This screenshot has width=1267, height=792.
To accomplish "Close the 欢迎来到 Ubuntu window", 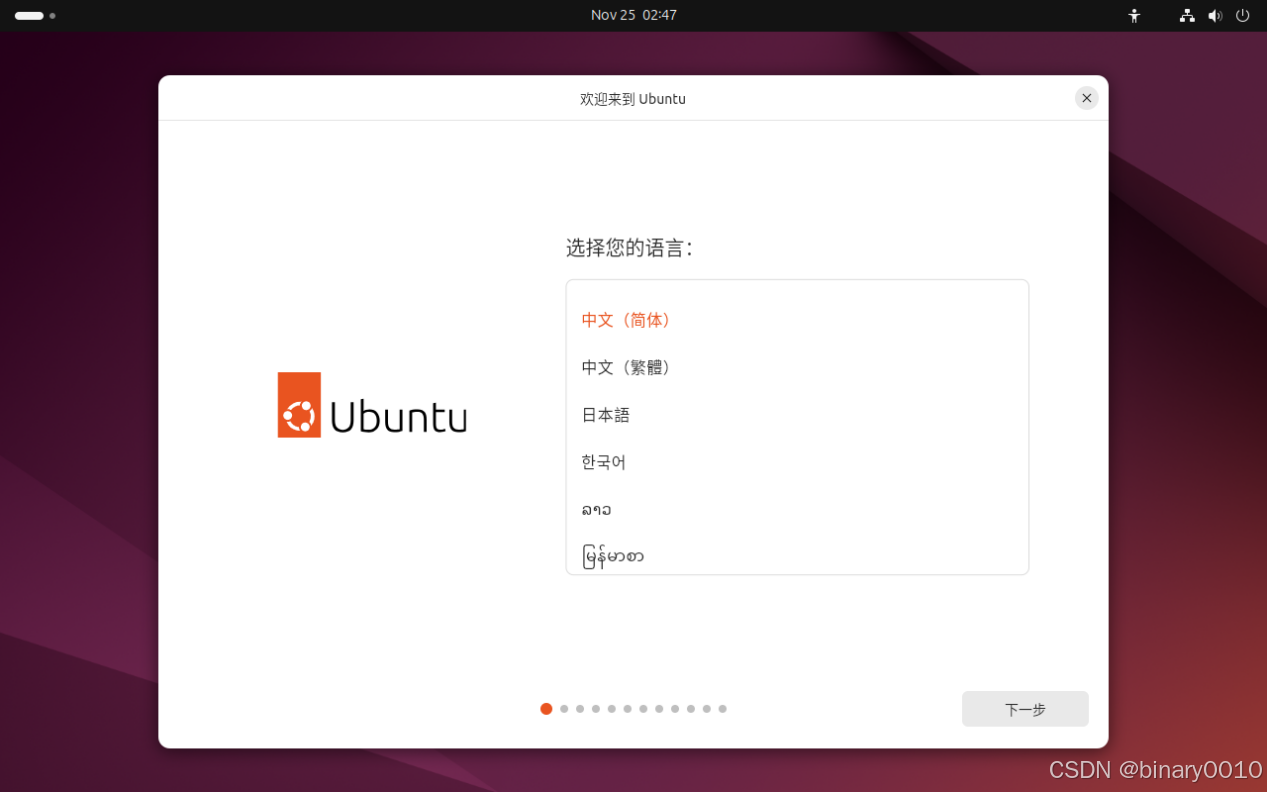I will coord(1086,97).
